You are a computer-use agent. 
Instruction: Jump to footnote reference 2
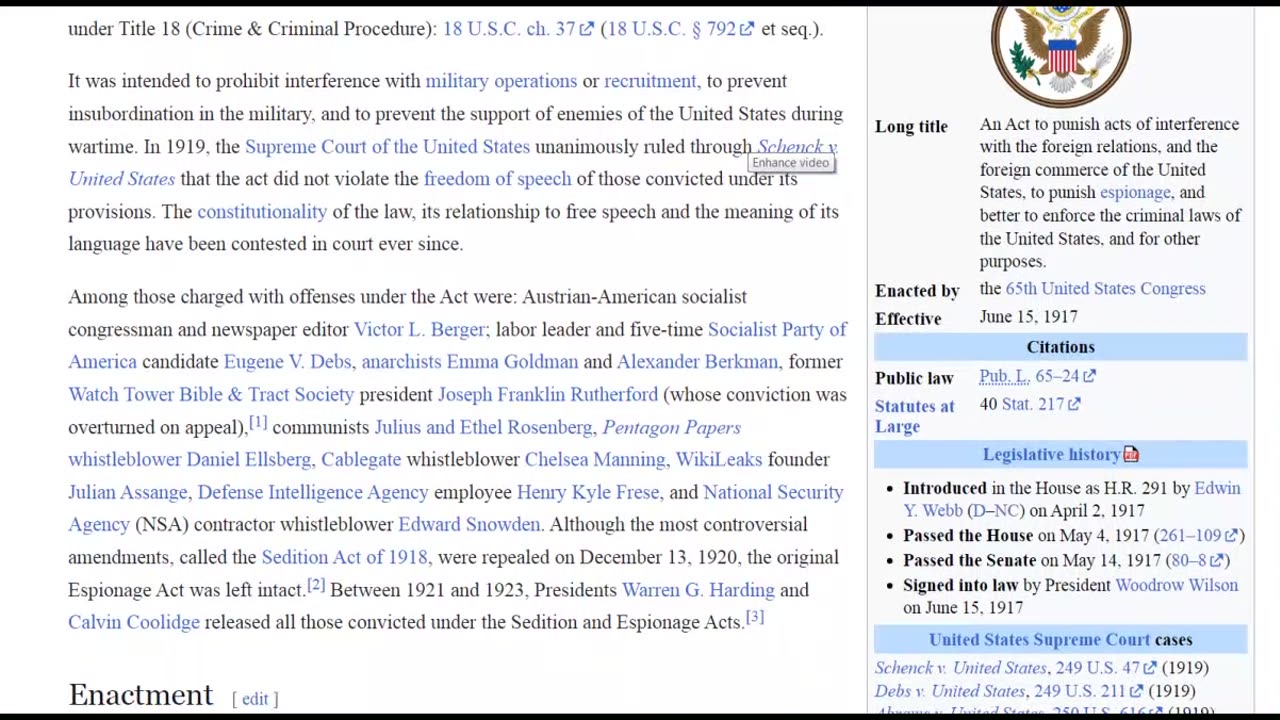(316, 585)
